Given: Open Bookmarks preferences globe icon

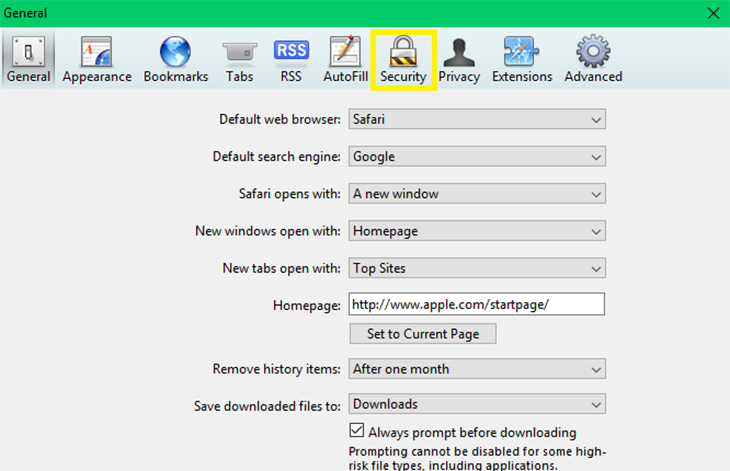Looking at the screenshot, I should 176,51.
